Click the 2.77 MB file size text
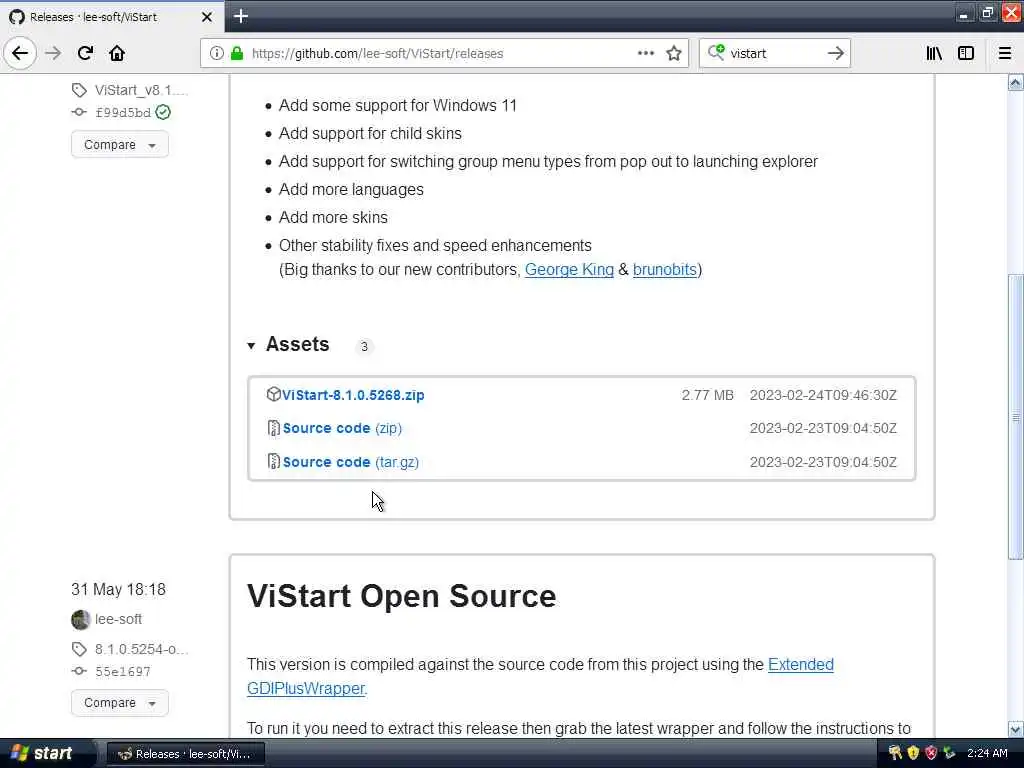 tap(707, 395)
